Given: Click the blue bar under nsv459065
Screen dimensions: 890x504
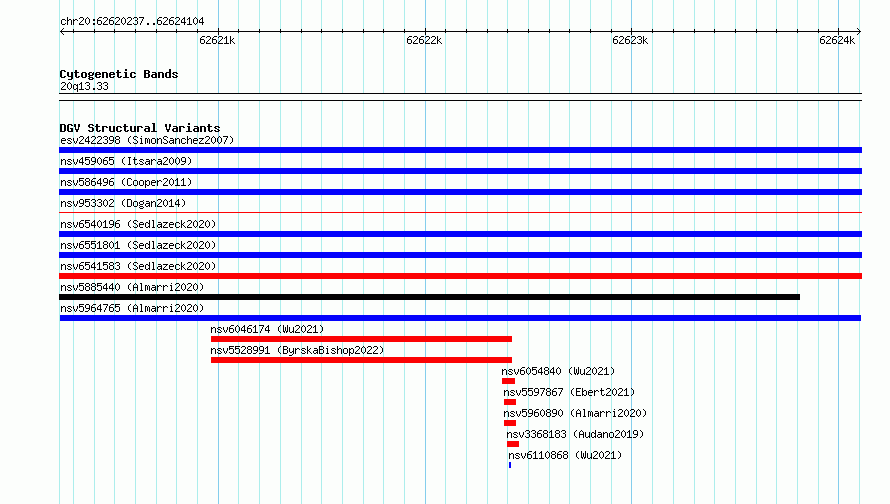Looking at the screenshot, I should (x=460, y=171).
